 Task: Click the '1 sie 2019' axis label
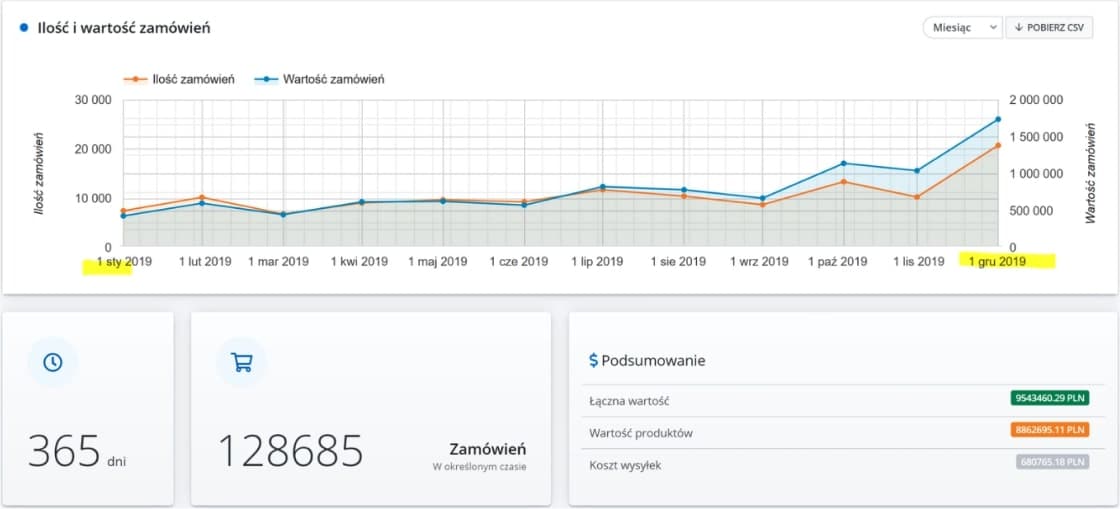pos(678,262)
